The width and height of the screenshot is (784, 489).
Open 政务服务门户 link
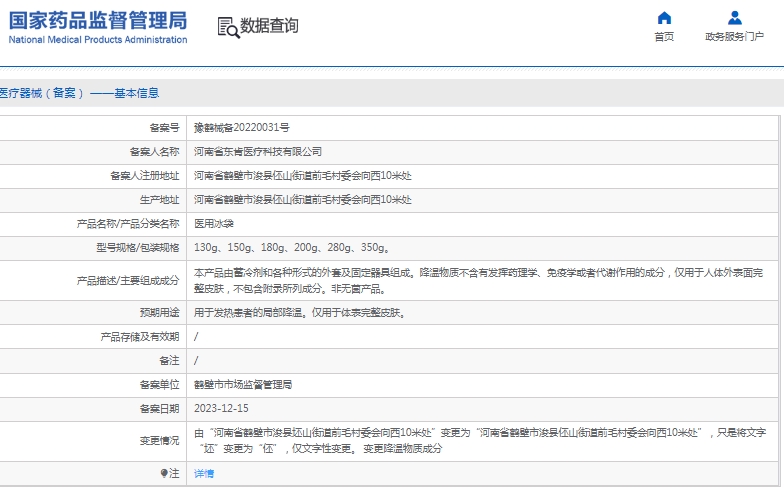pos(734,36)
